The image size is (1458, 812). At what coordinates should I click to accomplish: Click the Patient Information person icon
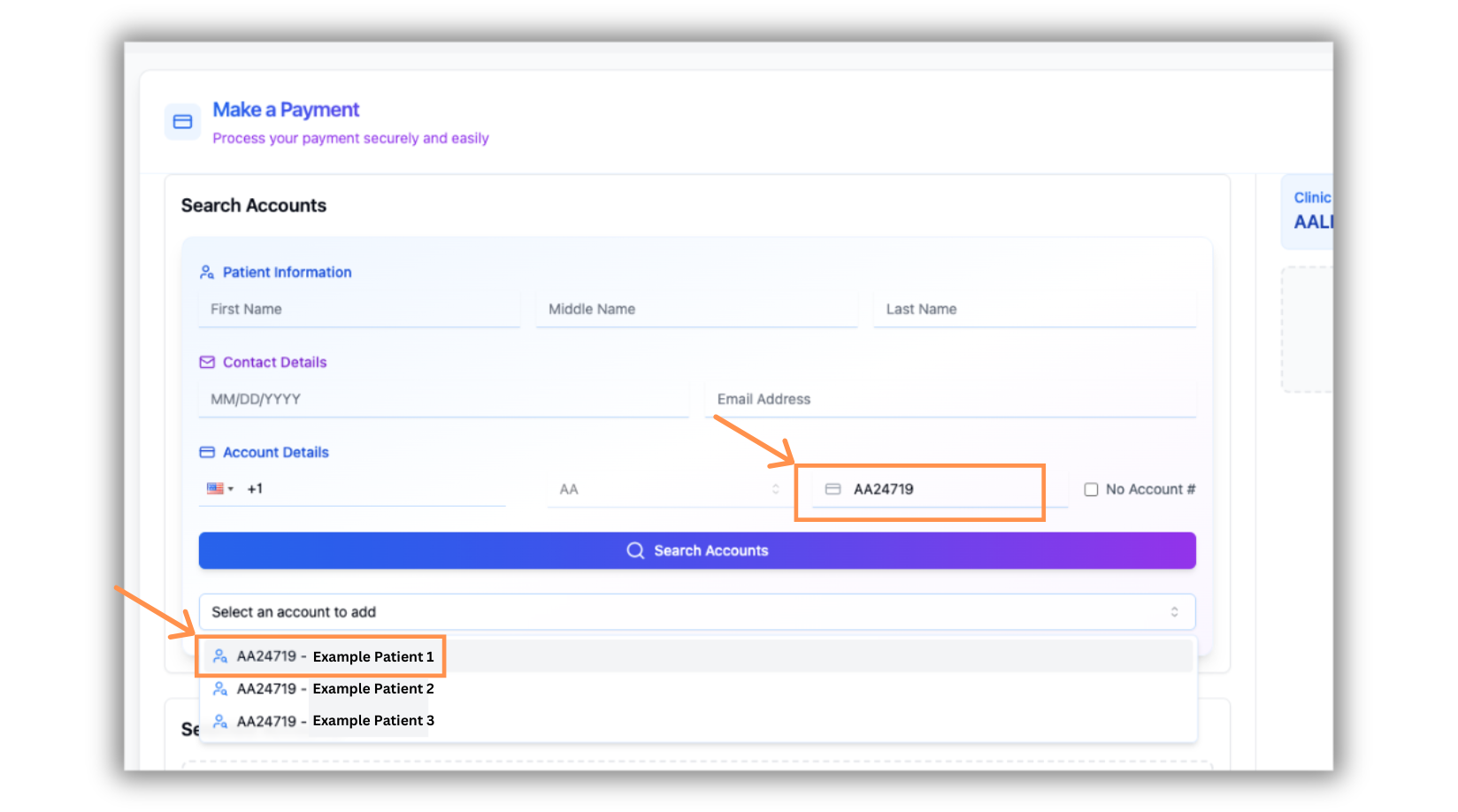pyautogui.click(x=207, y=272)
